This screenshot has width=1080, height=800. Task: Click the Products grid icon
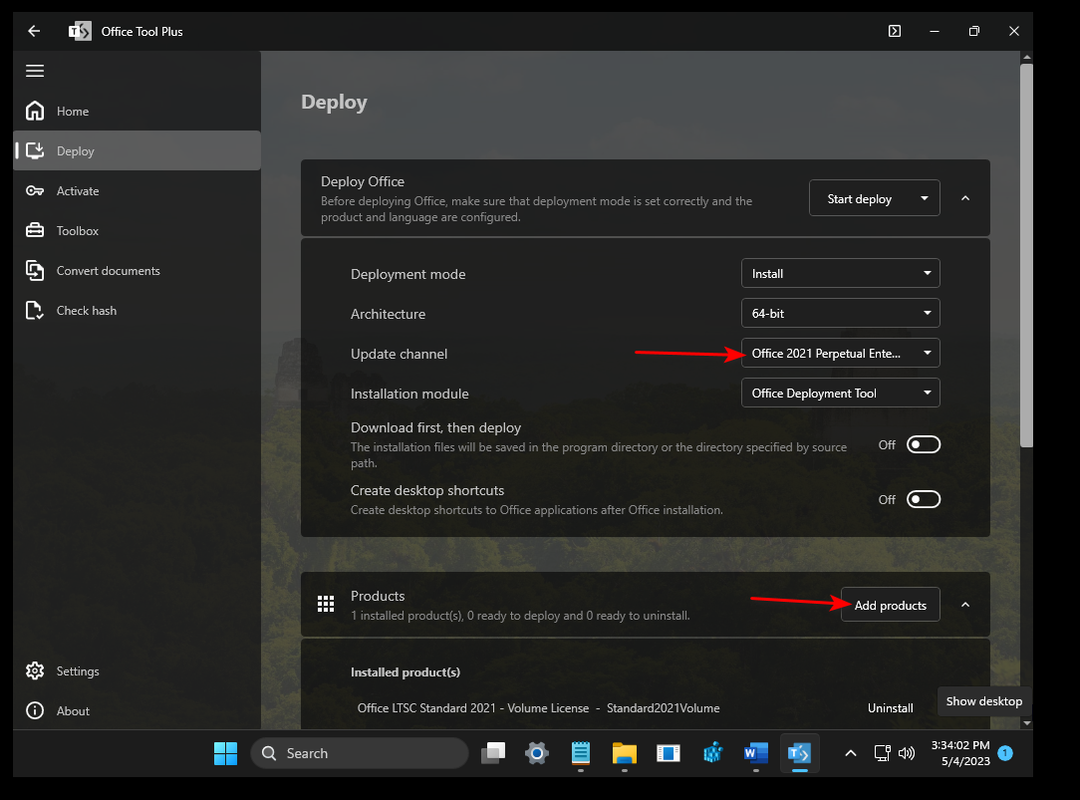(x=326, y=604)
